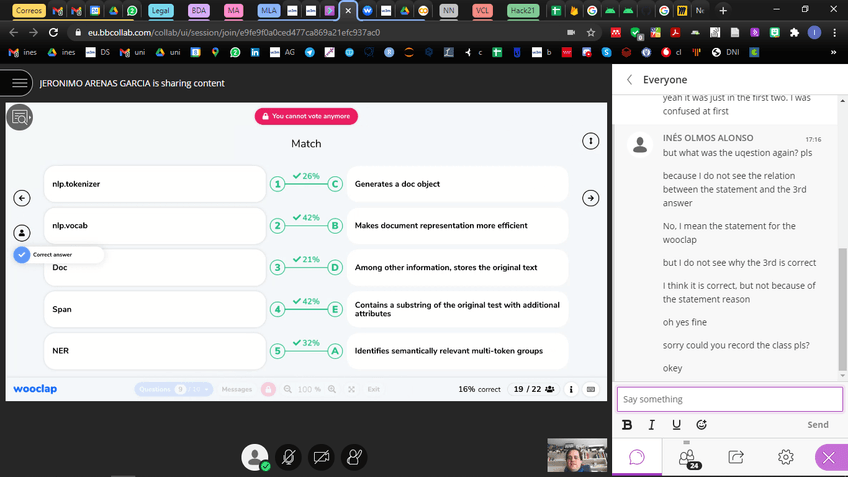Screen dimensions: 848x477
Task: Switch to the Hack21 tab group
Action: 522,10
